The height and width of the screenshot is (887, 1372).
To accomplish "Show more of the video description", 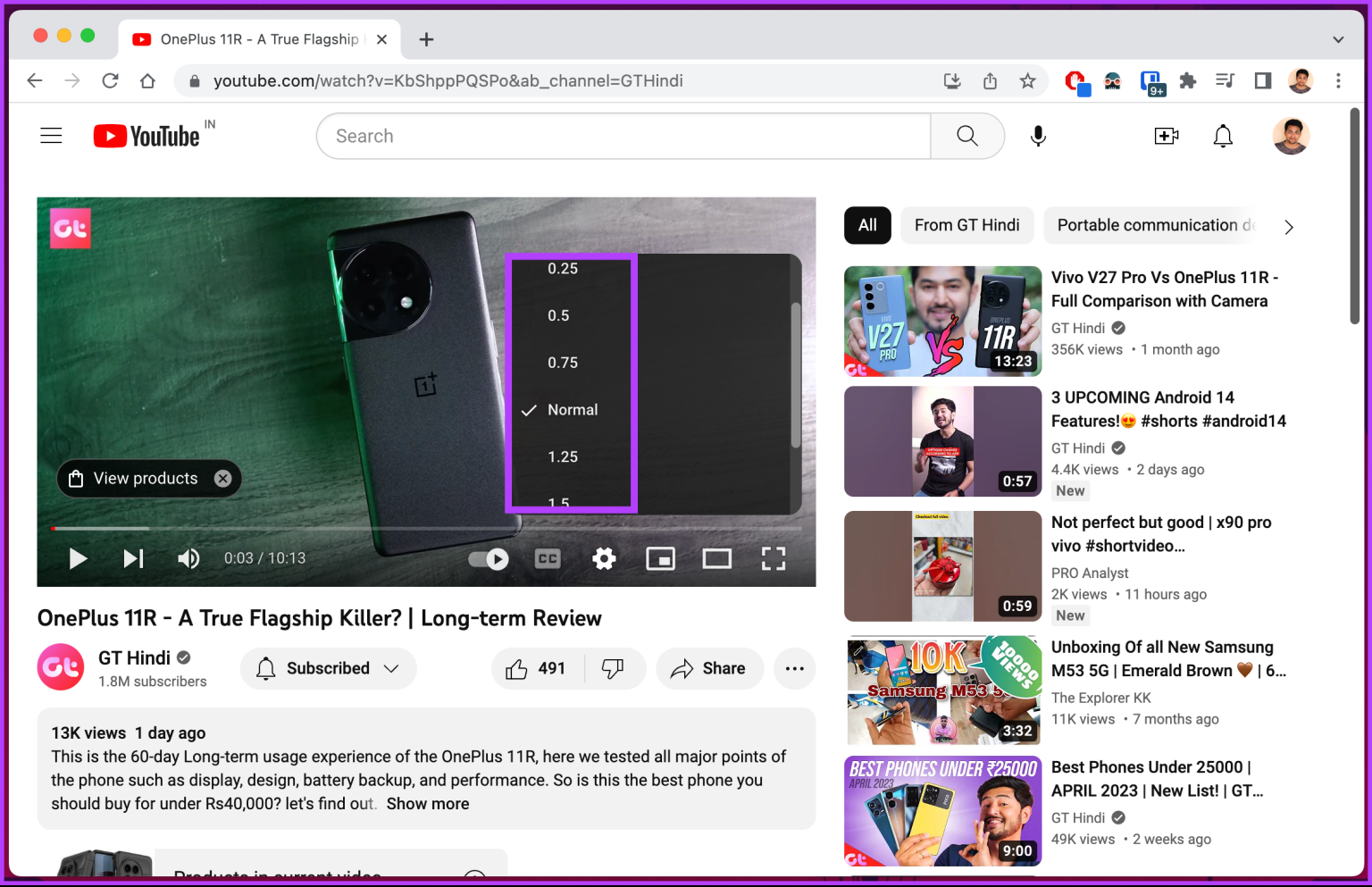I will (x=428, y=803).
